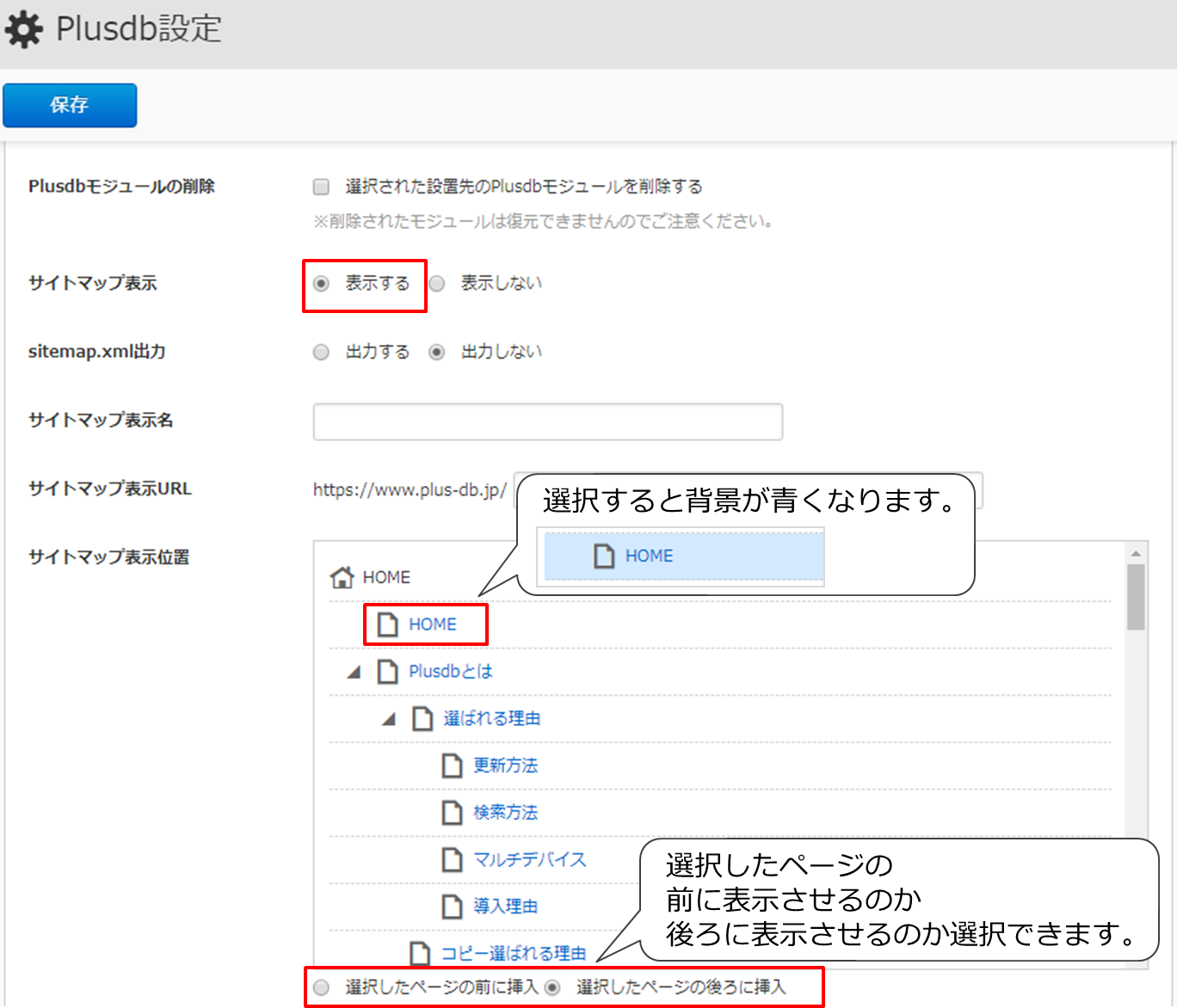Select 選択したページの後ろに挿入 radio

tap(552, 987)
